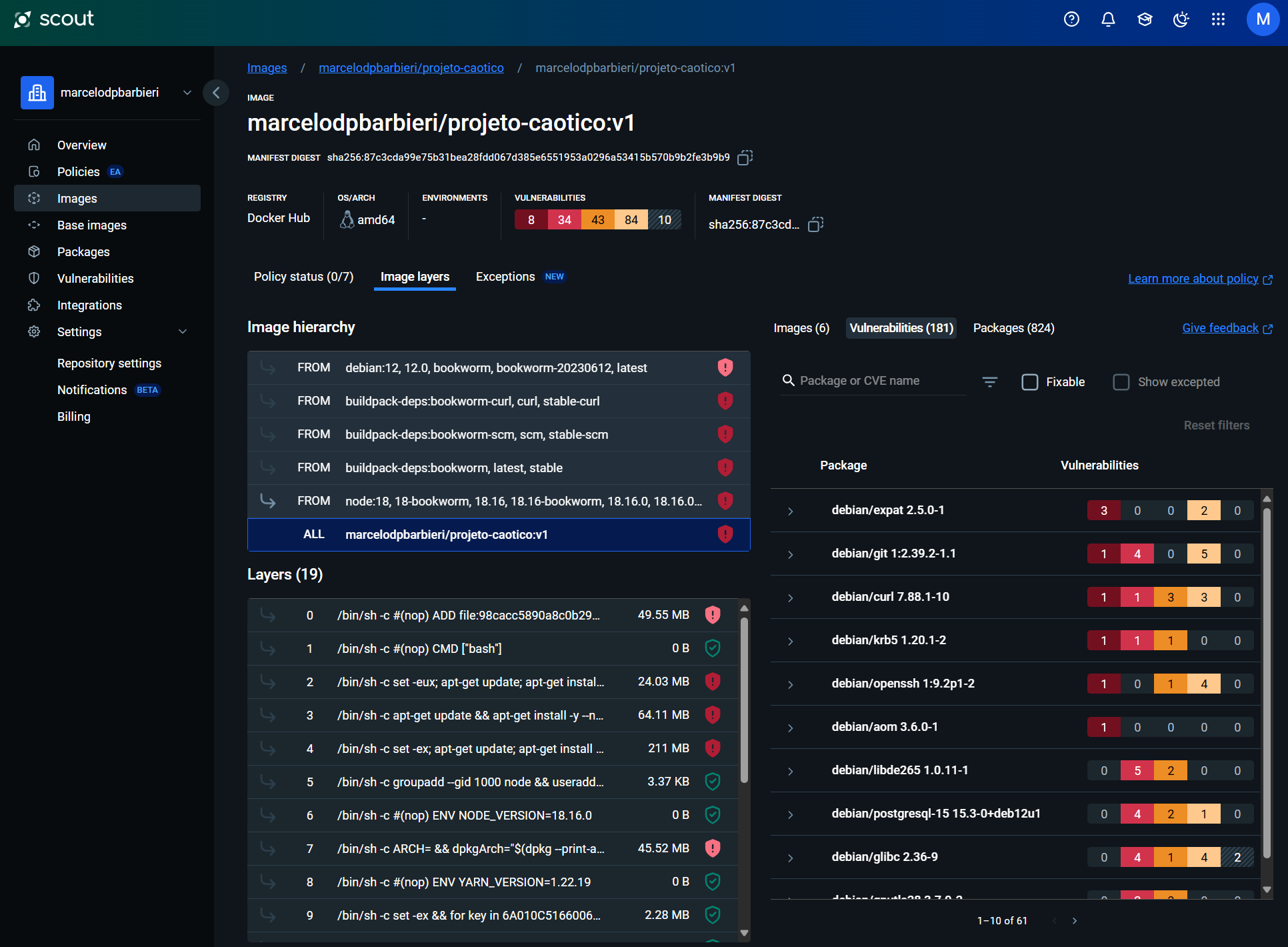The image size is (1288, 947).
Task: Collapse the Settings sidebar section
Action: 183,331
